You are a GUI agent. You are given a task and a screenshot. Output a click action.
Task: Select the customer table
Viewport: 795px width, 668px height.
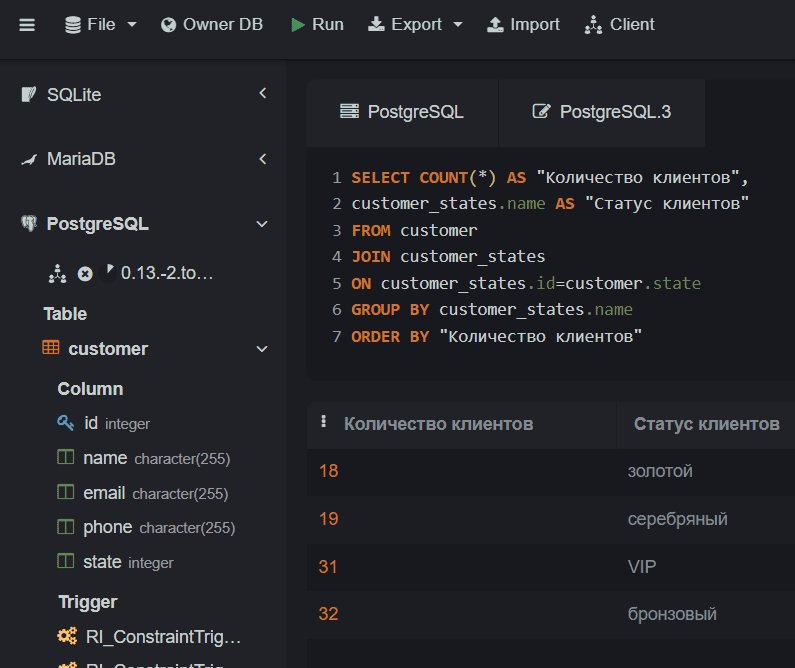tap(108, 349)
